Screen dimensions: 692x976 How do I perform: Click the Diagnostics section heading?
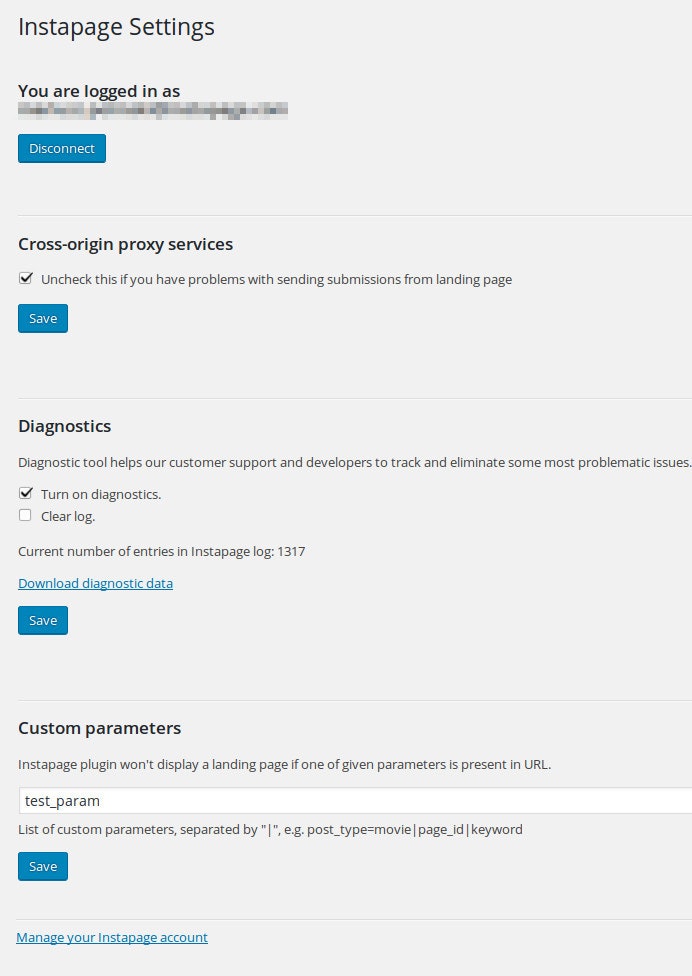[x=64, y=426]
